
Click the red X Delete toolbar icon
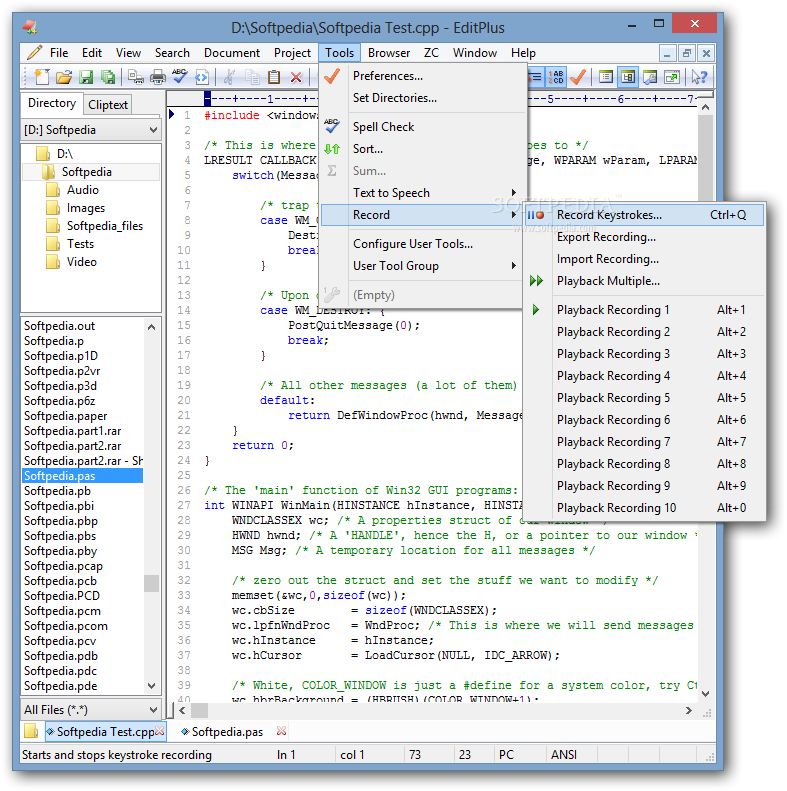[x=296, y=77]
